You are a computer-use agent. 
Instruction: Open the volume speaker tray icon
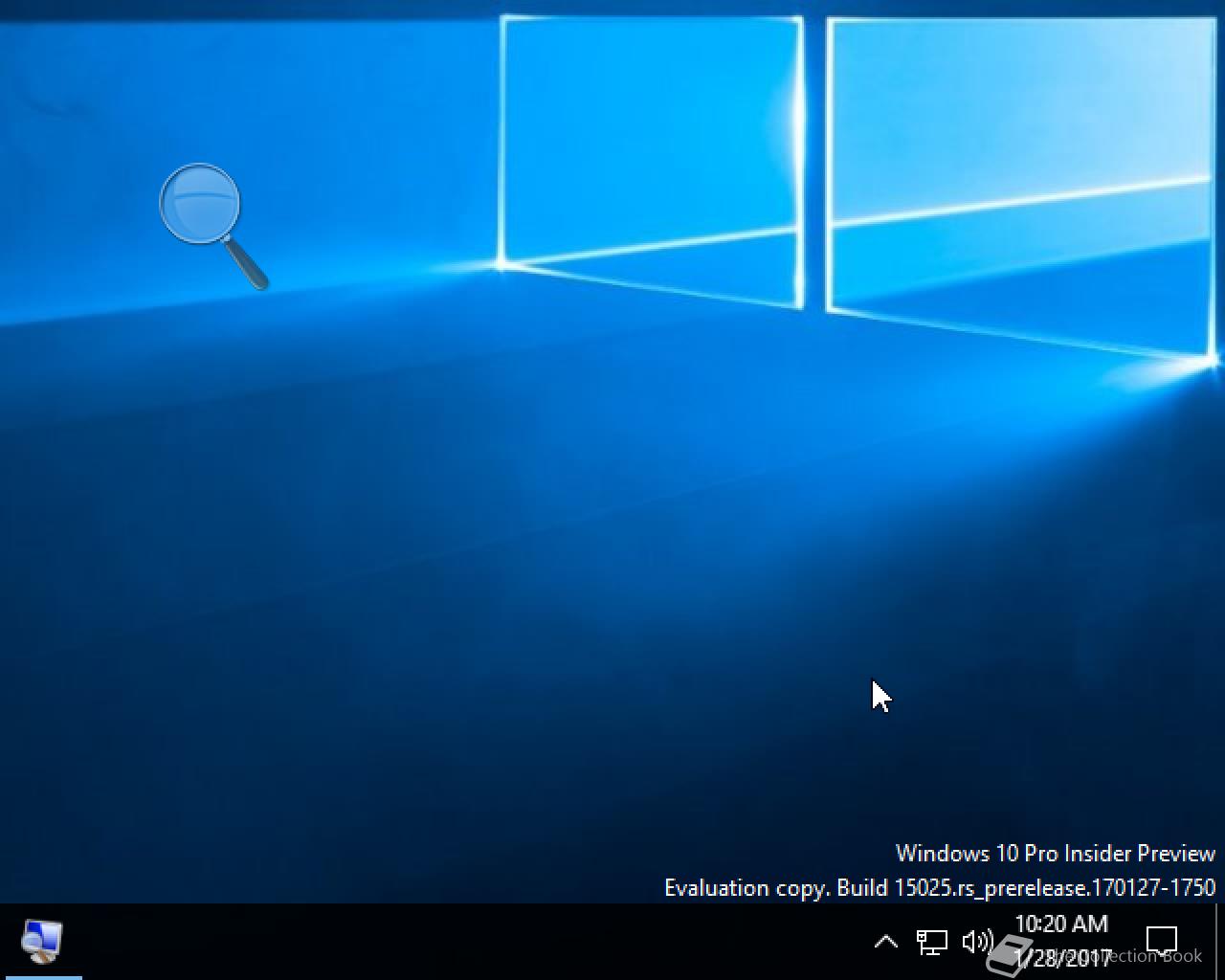977,942
